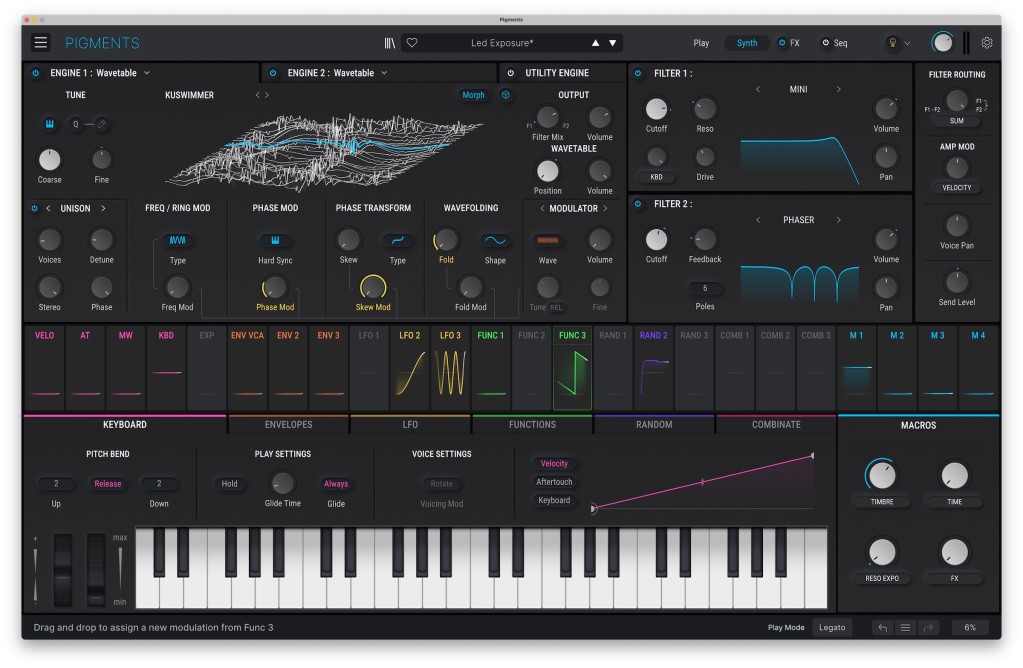Click the lightbulb sound design tips icon

coord(892,43)
